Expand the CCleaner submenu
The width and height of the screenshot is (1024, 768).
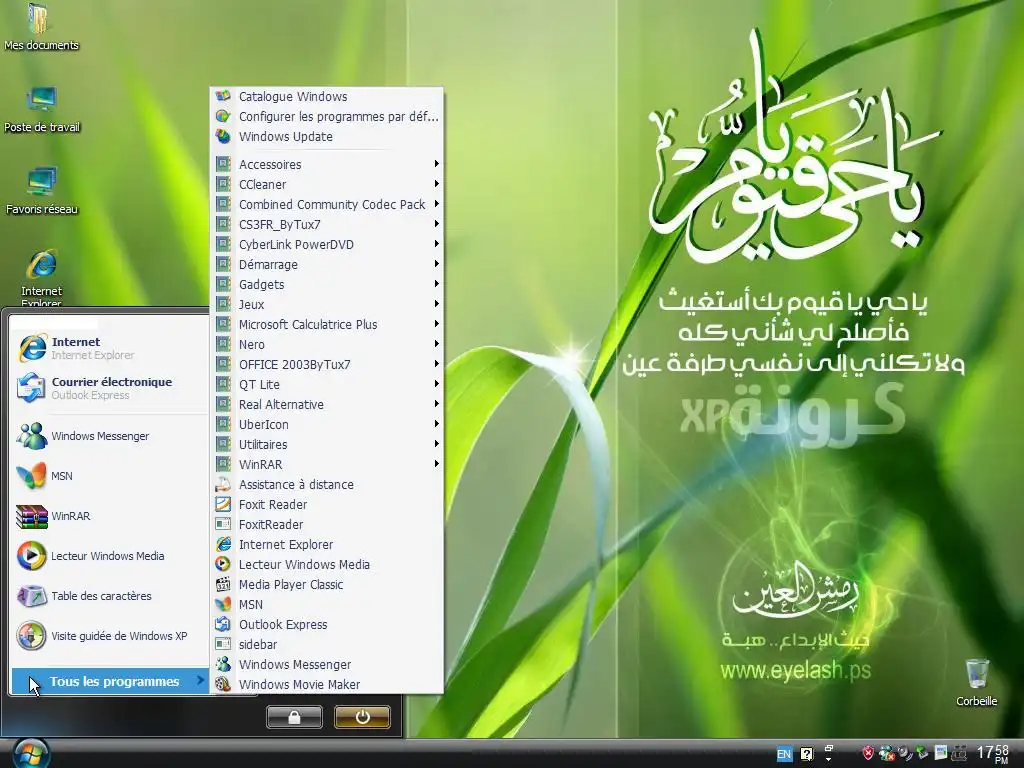pyautogui.click(x=327, y=184)
